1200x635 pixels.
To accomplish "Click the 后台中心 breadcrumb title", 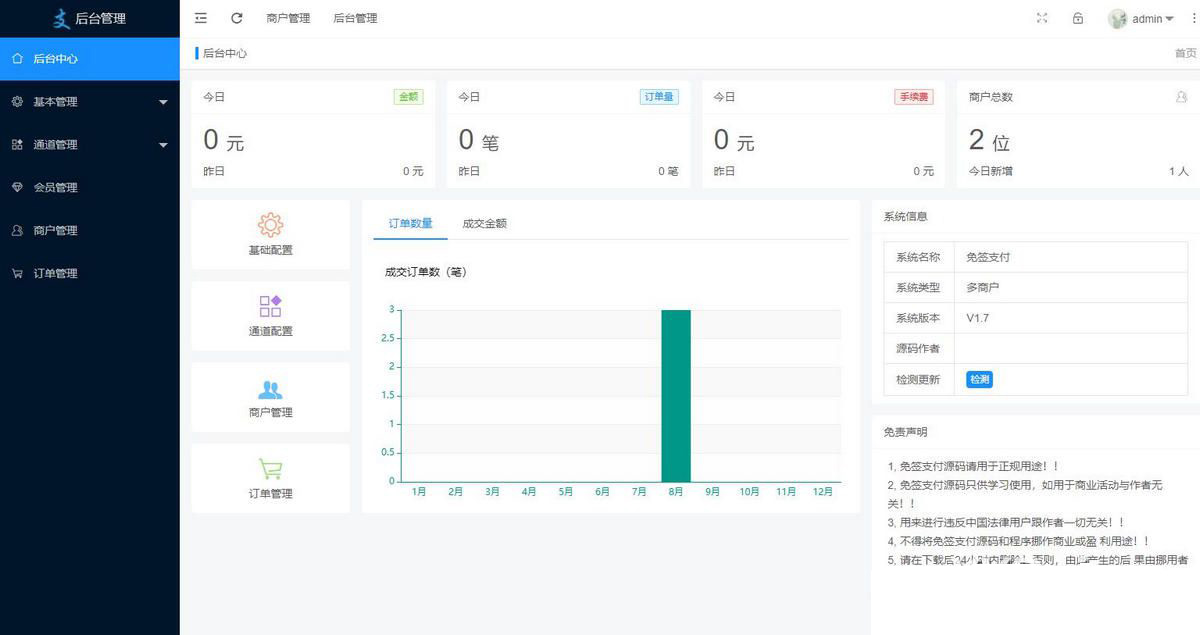I will 225,53.
